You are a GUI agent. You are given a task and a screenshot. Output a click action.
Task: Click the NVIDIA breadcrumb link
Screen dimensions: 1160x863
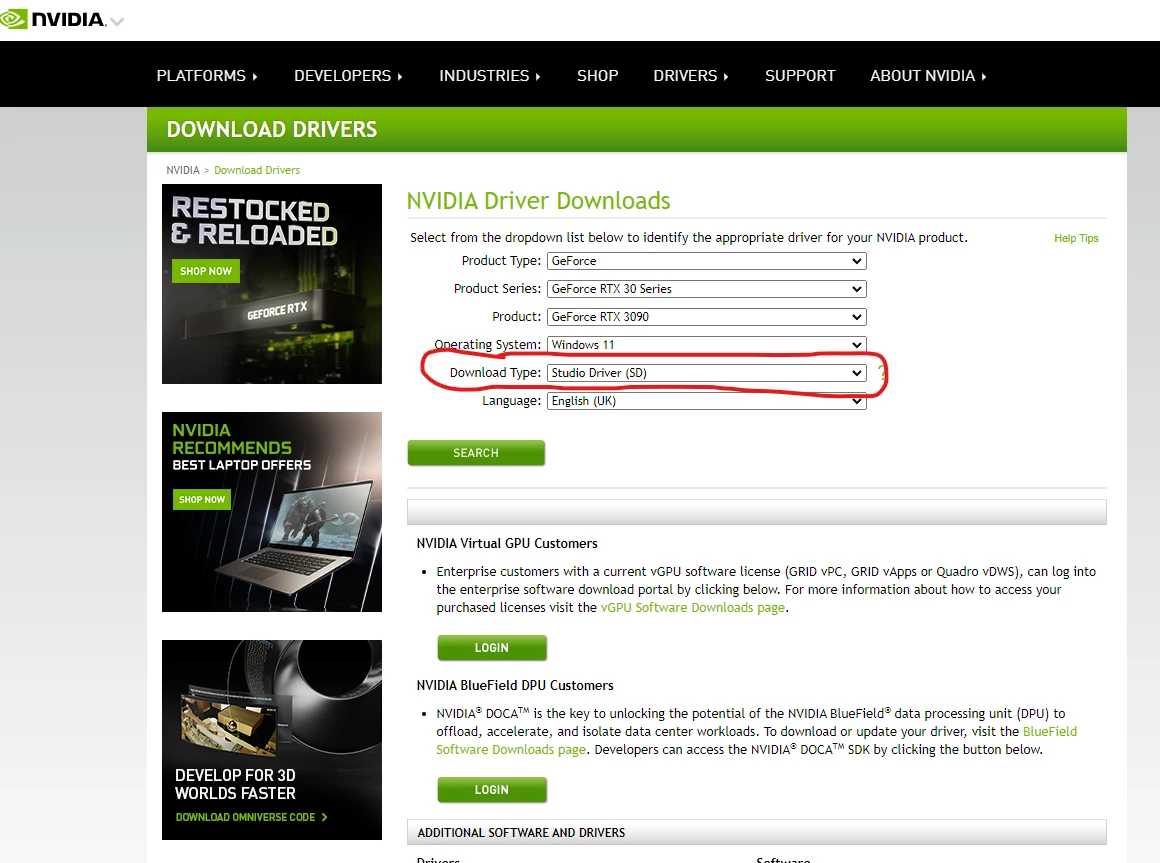pyautogui.click(x=183, y=170)
